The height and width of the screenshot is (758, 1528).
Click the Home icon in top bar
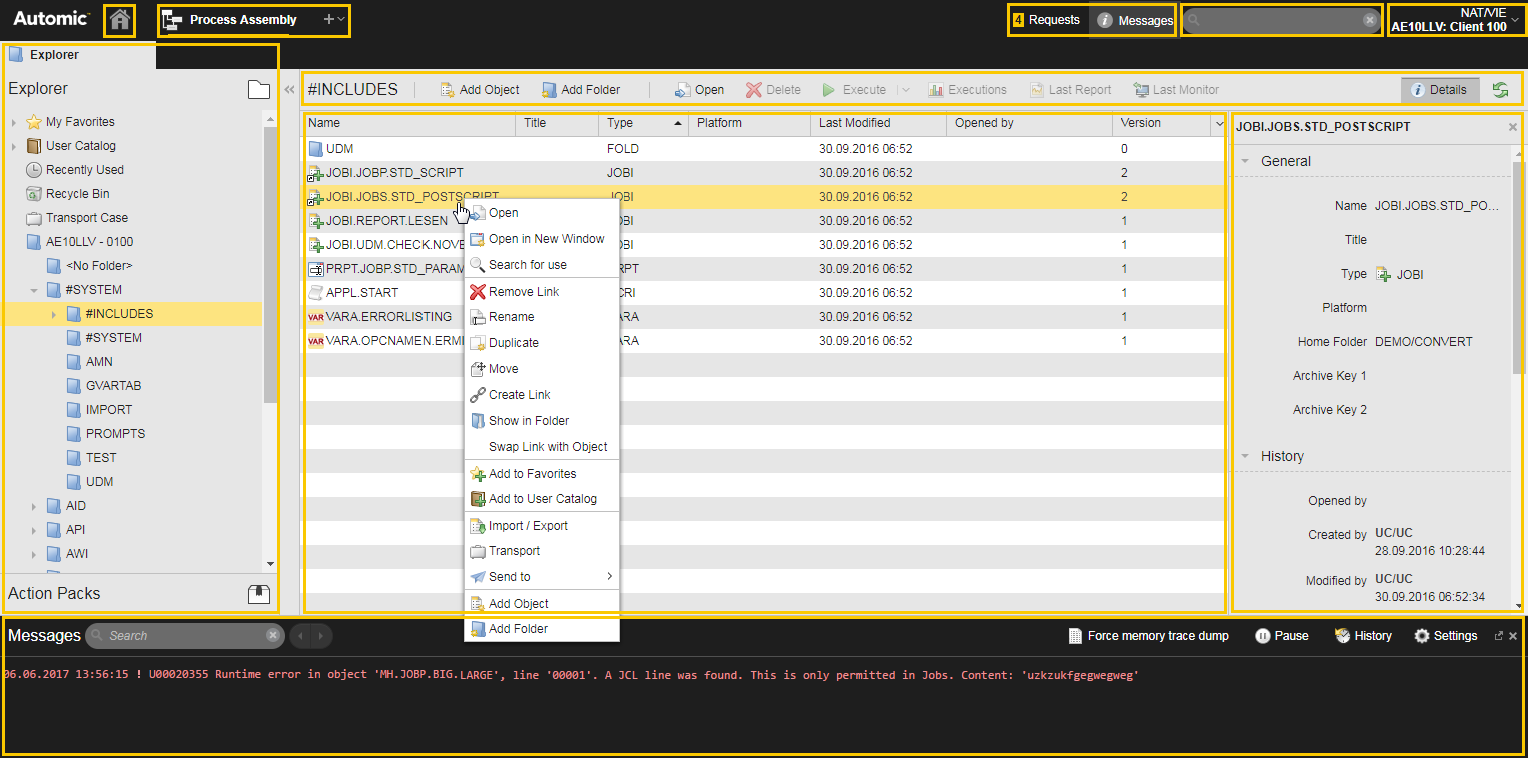pos(120,20)
